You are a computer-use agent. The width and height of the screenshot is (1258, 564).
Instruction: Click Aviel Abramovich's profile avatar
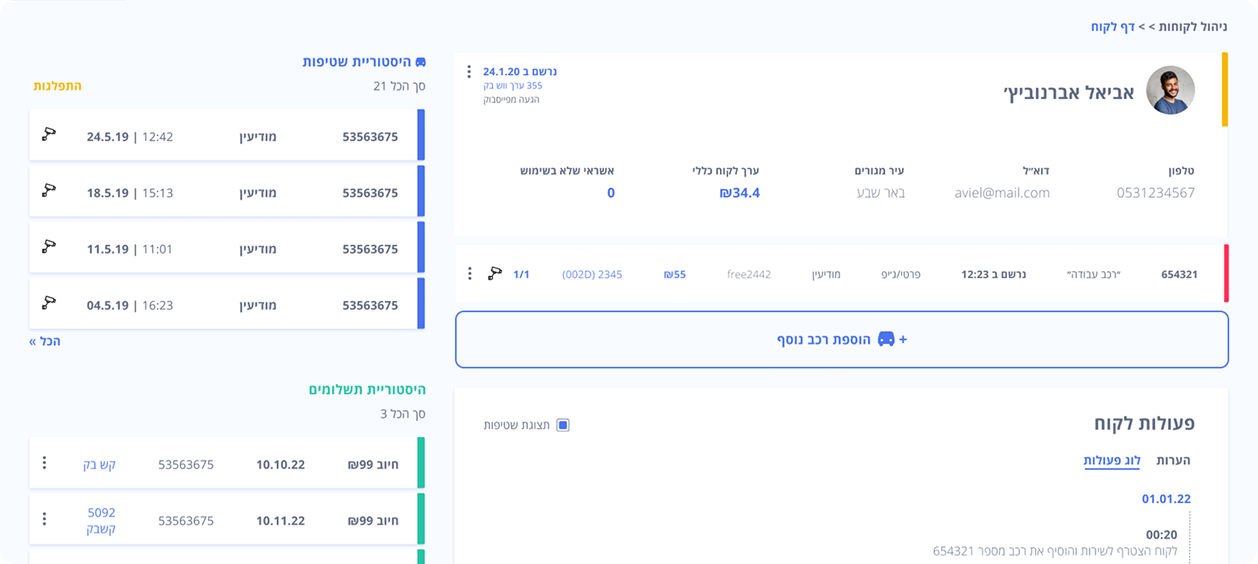[x=1170, y=91]
